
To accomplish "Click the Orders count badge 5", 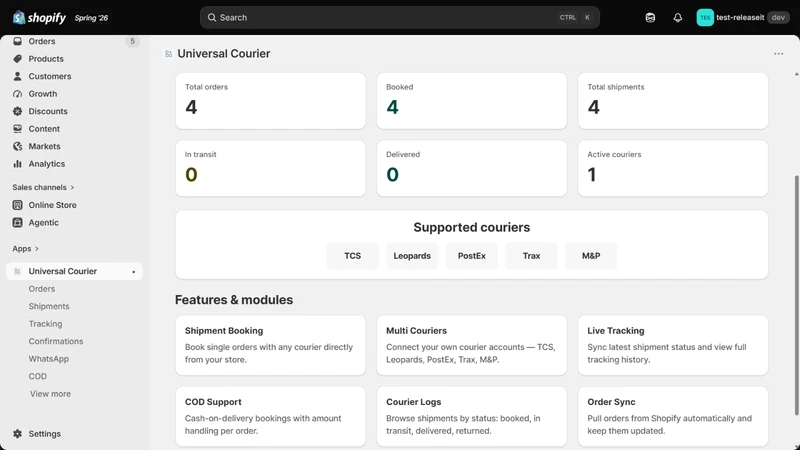I will click(x=132, y=41).
